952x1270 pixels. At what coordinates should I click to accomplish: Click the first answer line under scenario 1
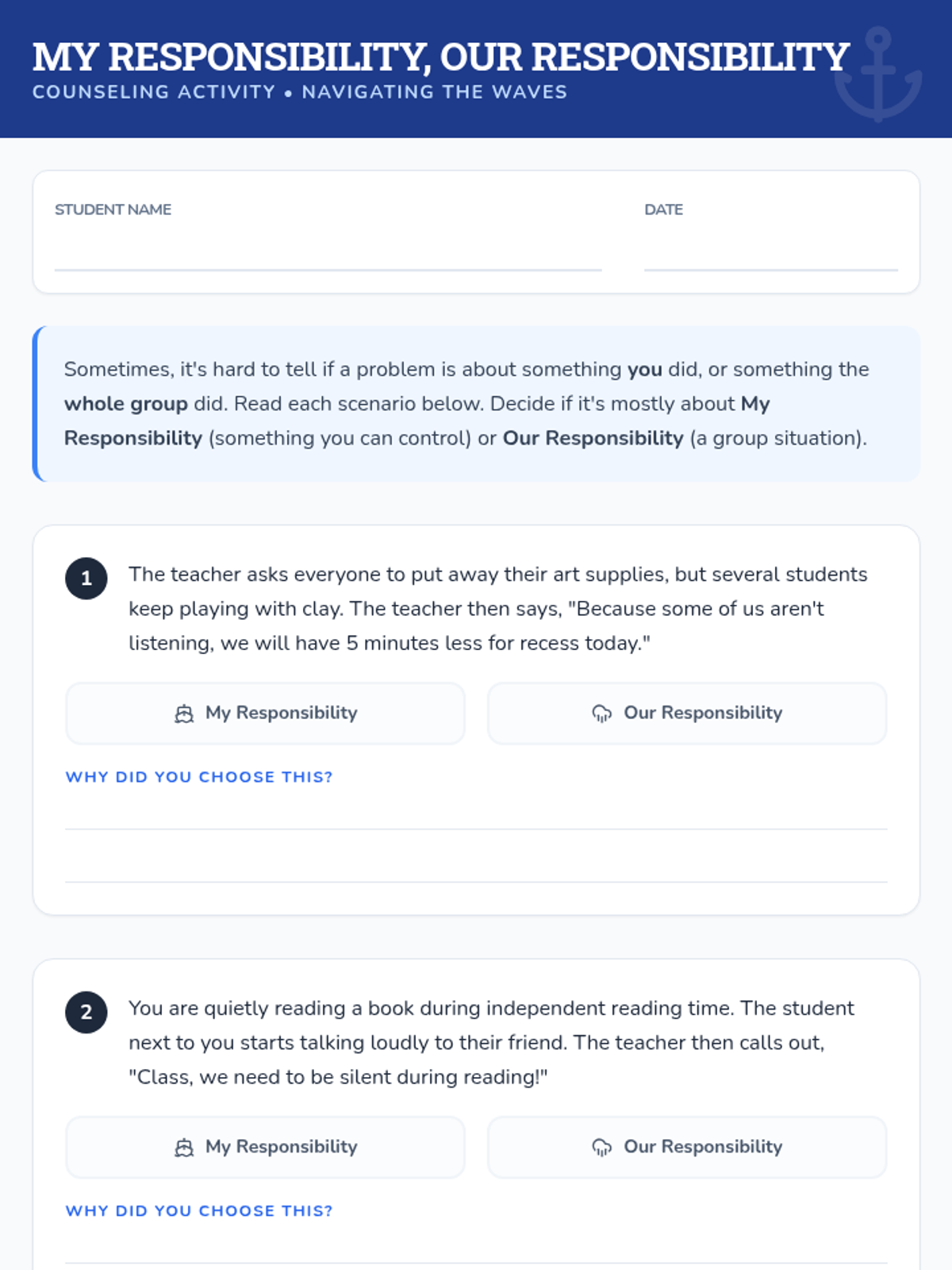[x=476, y=813]
